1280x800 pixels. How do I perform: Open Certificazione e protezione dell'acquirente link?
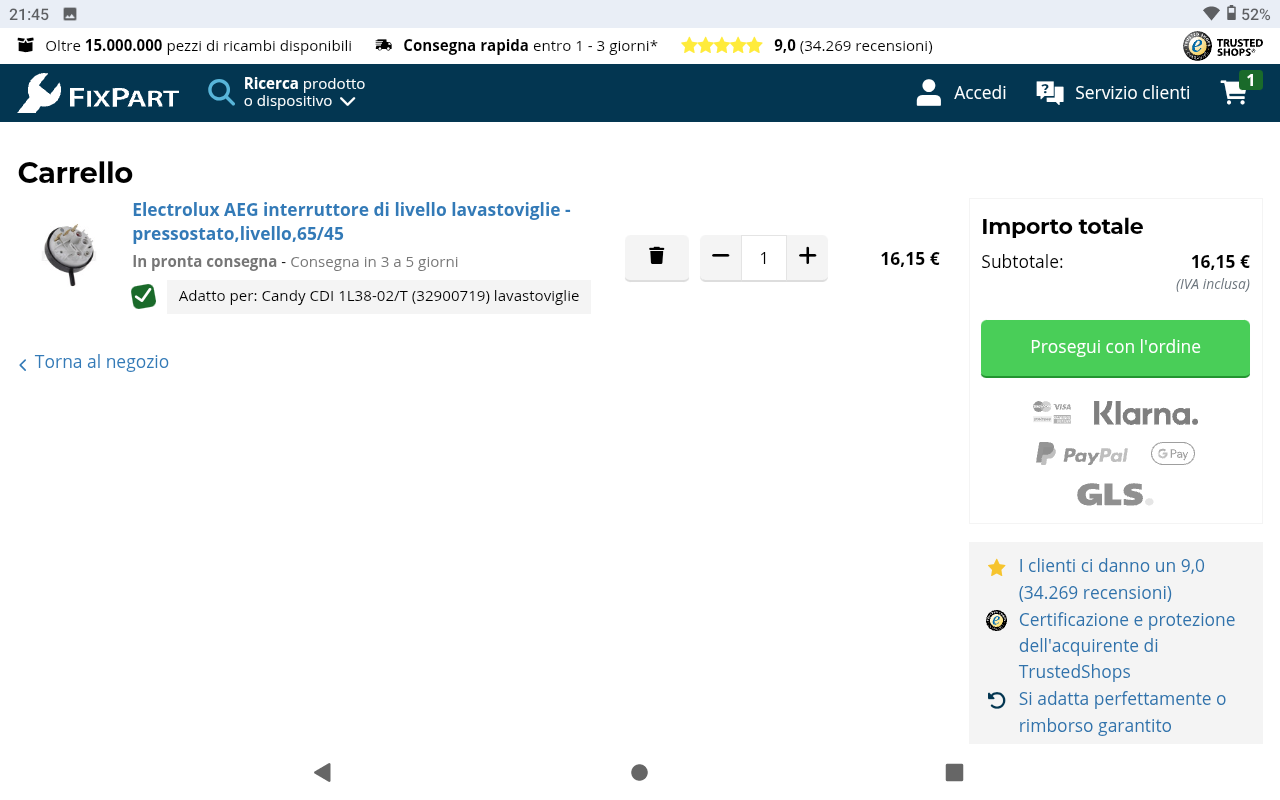1127,645
